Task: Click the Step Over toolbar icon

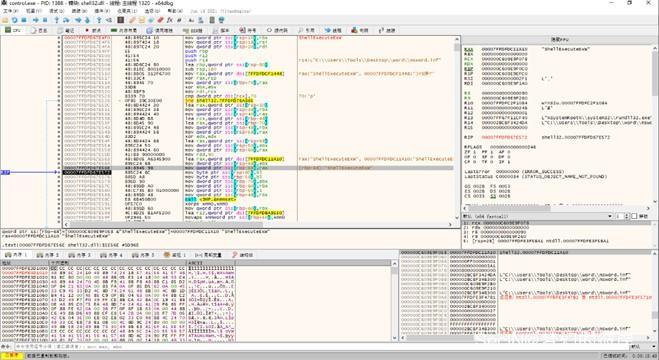Action: [x=66, y=20]
